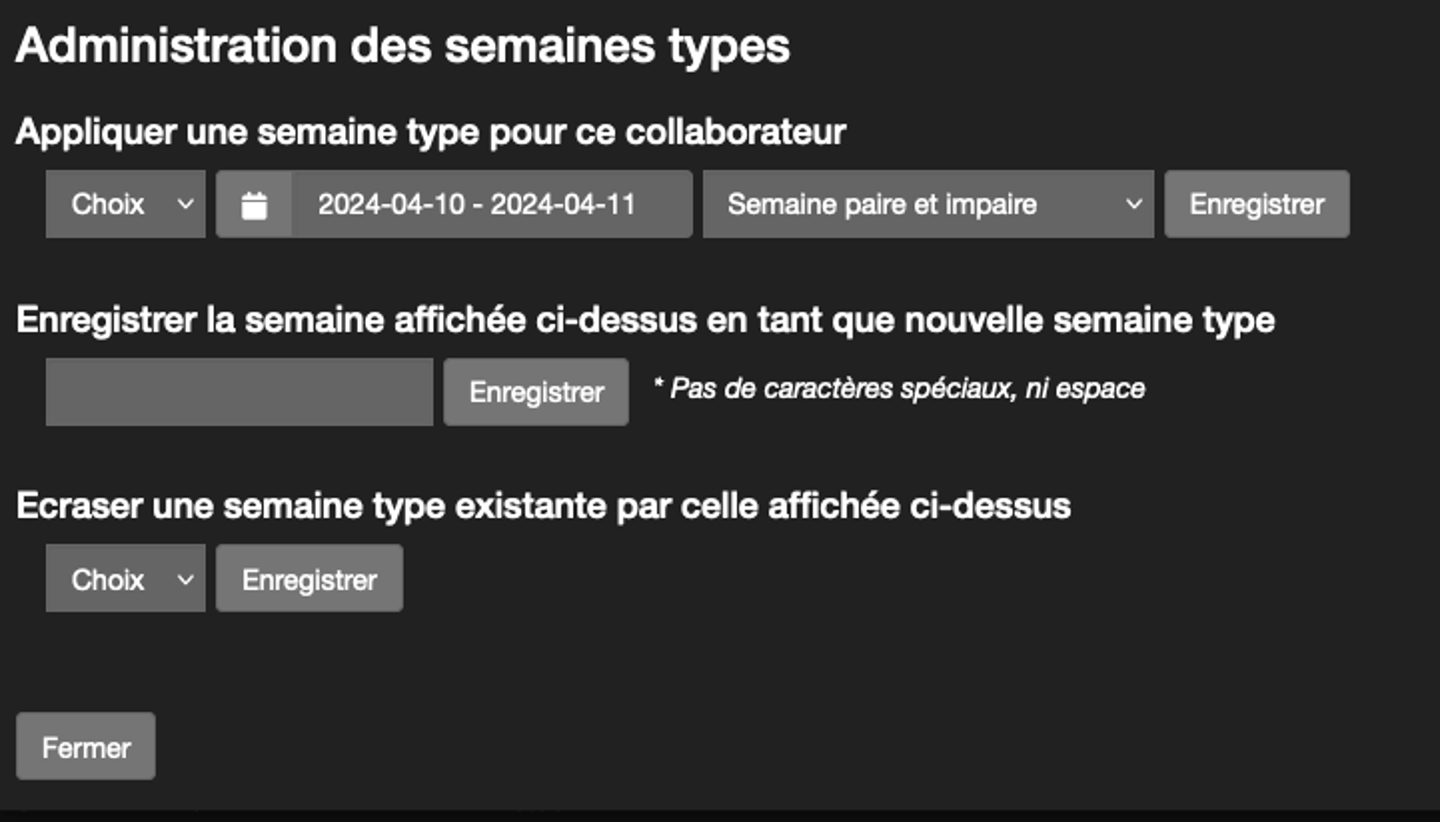
Task: Click the Administration des semaines types title
Action: click(x=403, y=48)
